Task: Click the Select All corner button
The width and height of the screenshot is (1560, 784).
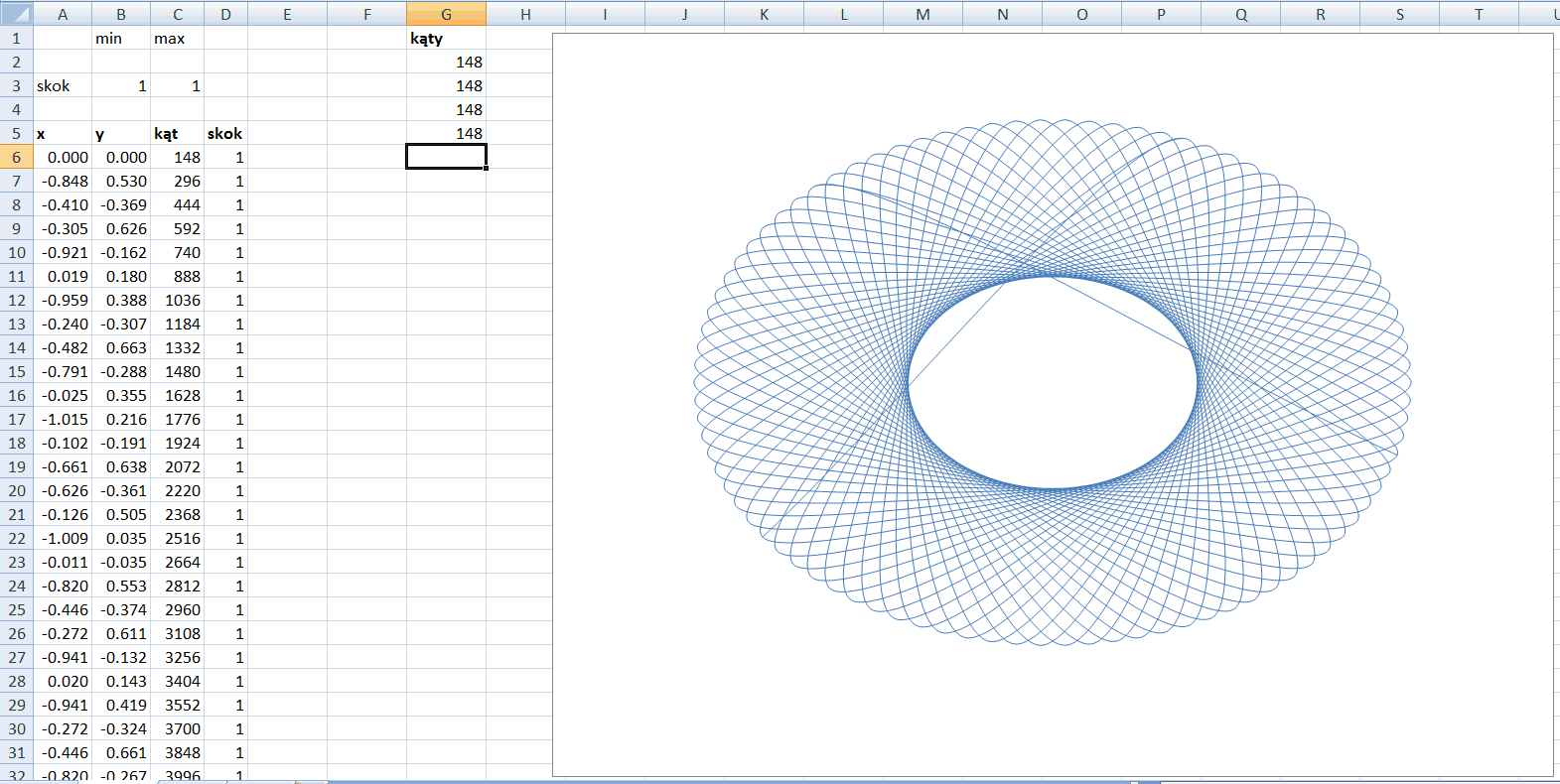Action: pos(16,13)
